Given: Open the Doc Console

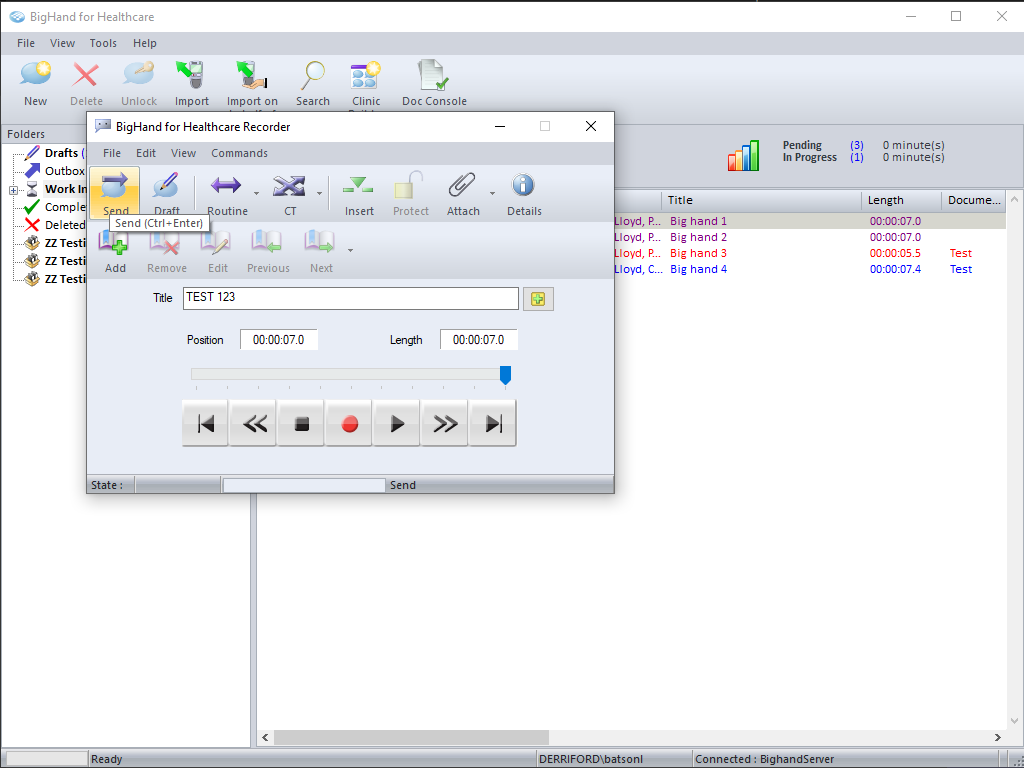Looking at the screenshot, I should 434,75.
